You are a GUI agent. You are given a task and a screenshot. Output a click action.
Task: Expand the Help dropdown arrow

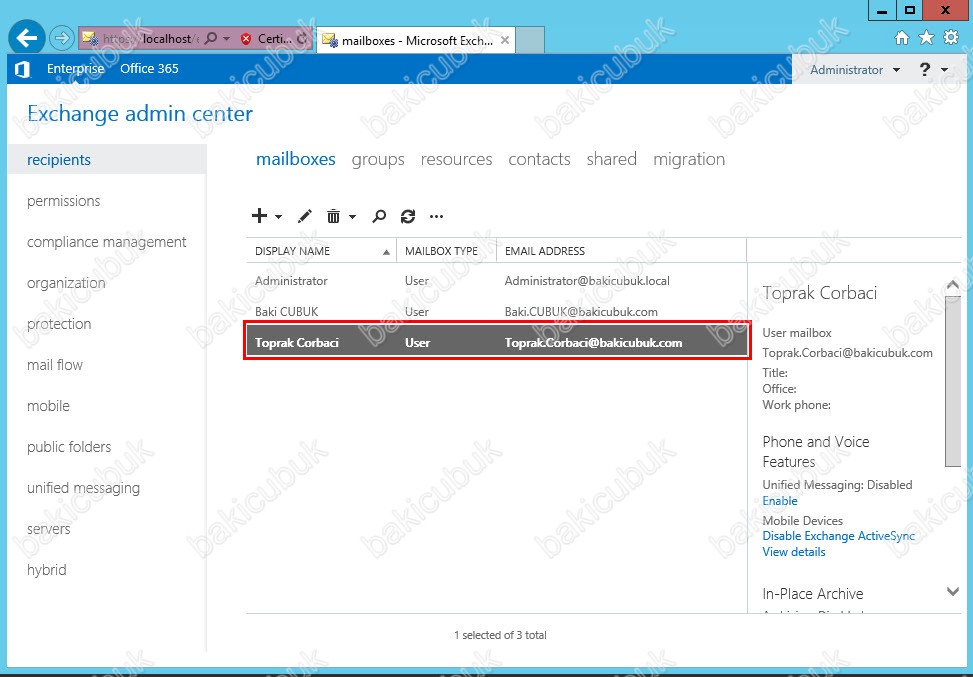click(x=944, y=70)
